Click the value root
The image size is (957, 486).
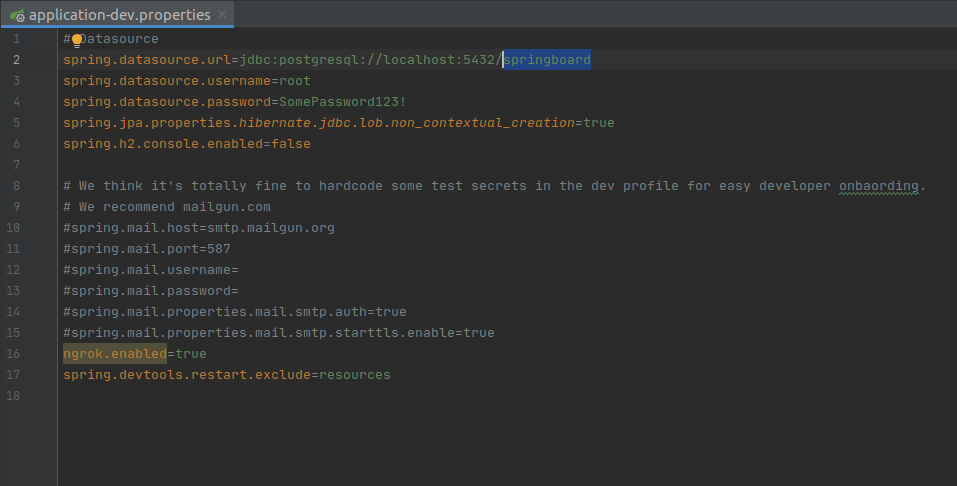click(x=295, y=81)
